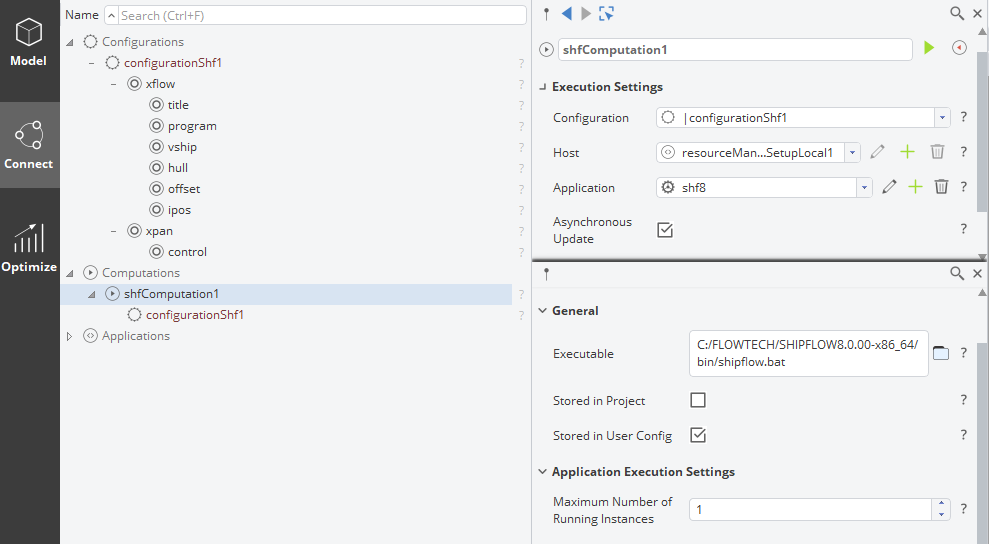Collapse the Configurations tree node
This screenshot has width=989, height=544.
tap(70, 42)
